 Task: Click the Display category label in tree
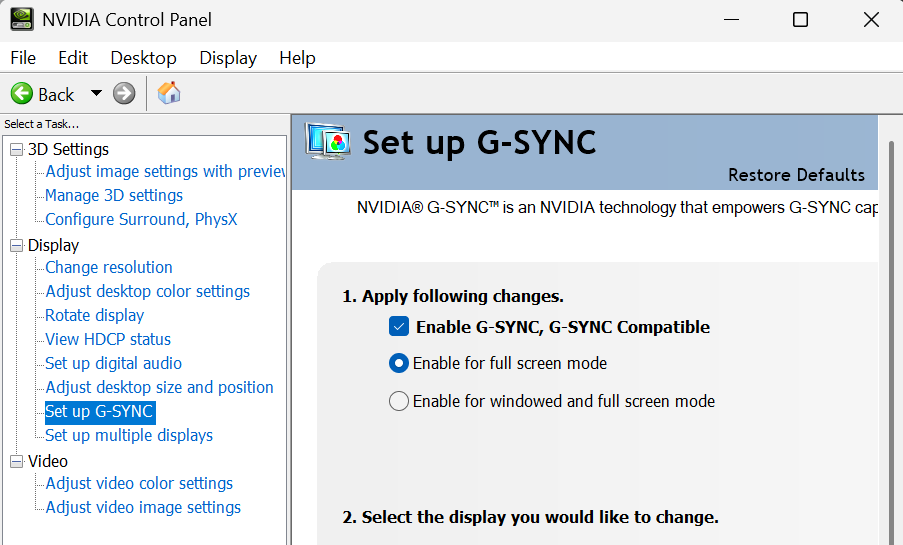[x=53, y=245]
